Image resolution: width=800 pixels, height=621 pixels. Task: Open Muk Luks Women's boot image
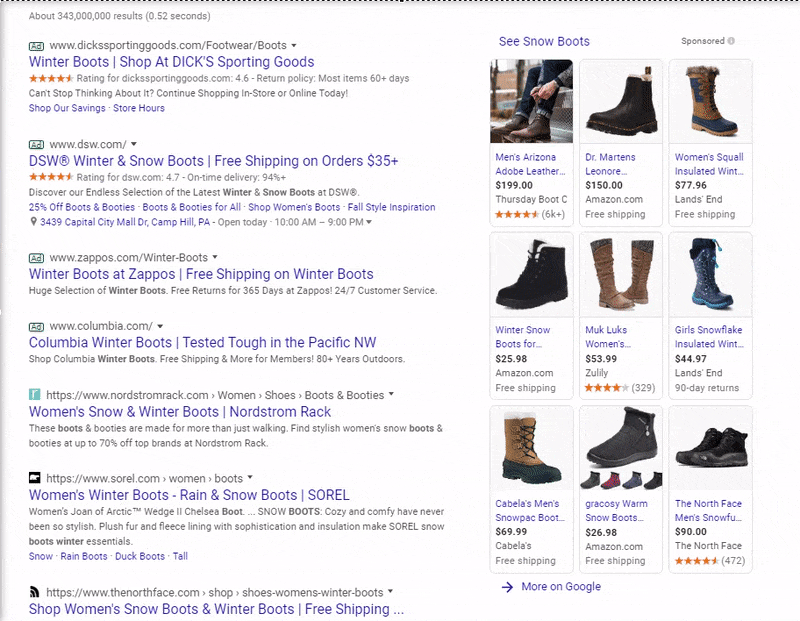pyautogui.click(x=621, y=275)
